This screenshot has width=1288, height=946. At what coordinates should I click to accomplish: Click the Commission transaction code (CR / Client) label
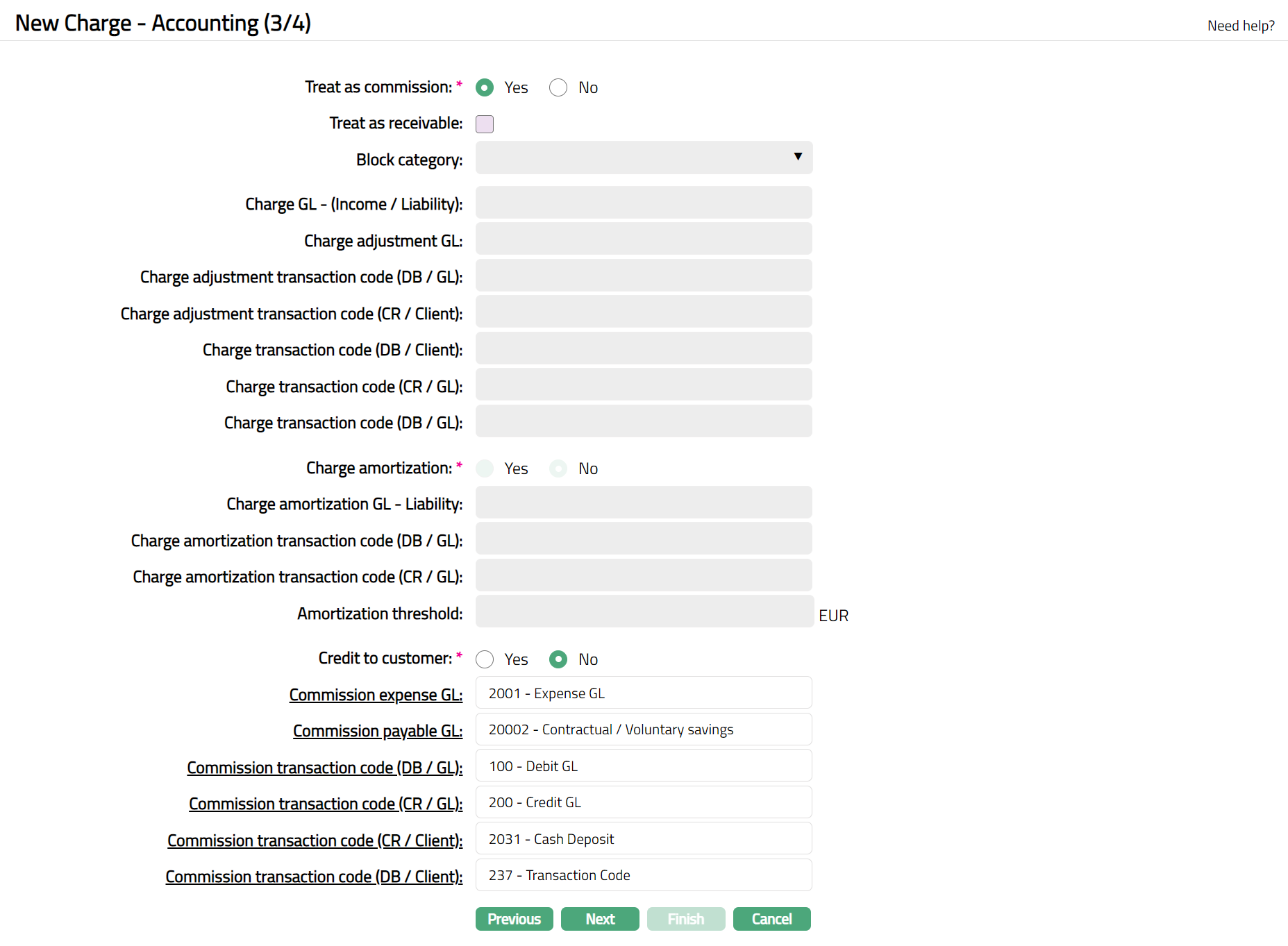point(315,841)
